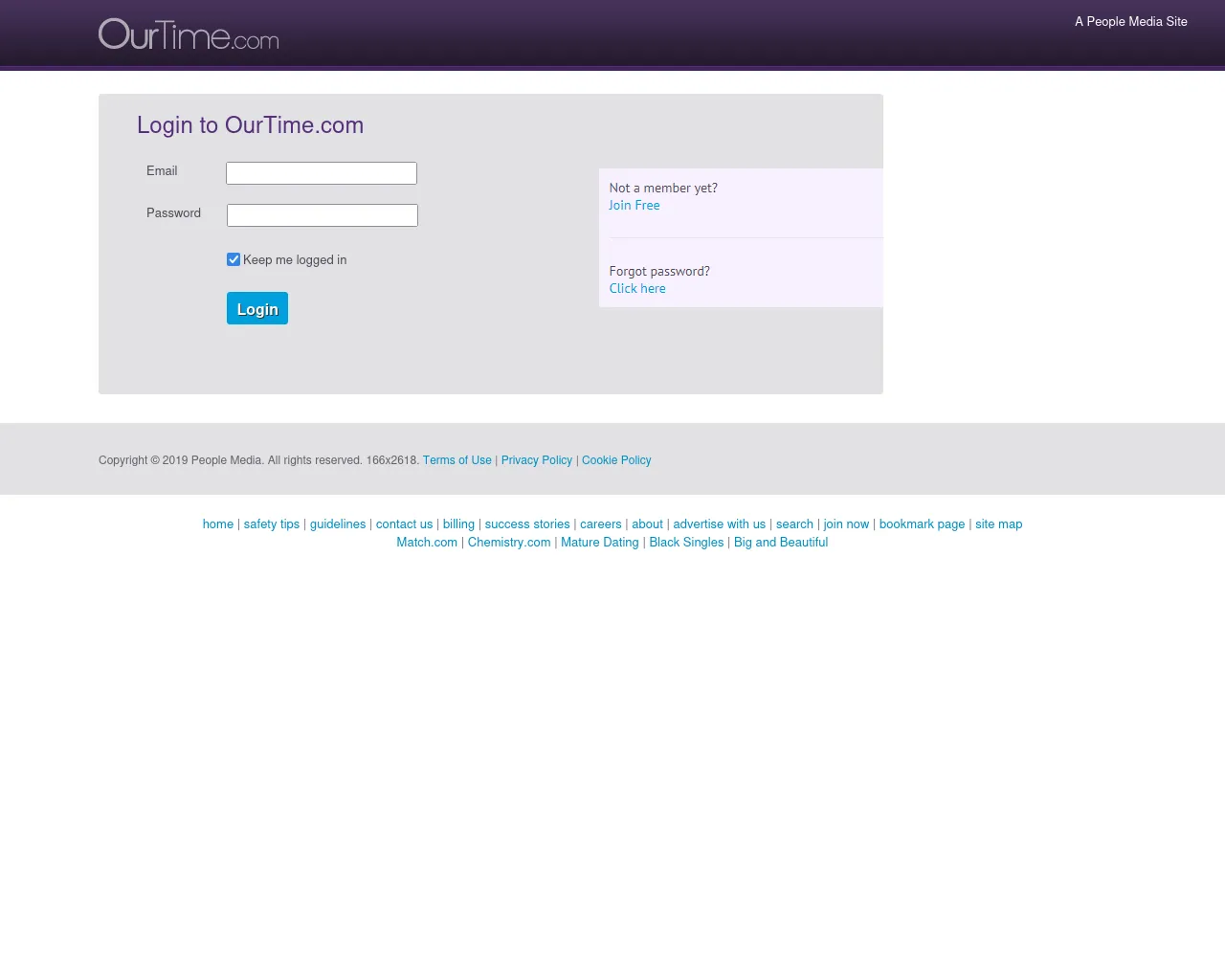Click the blue Login button

[x=257, y=308]
